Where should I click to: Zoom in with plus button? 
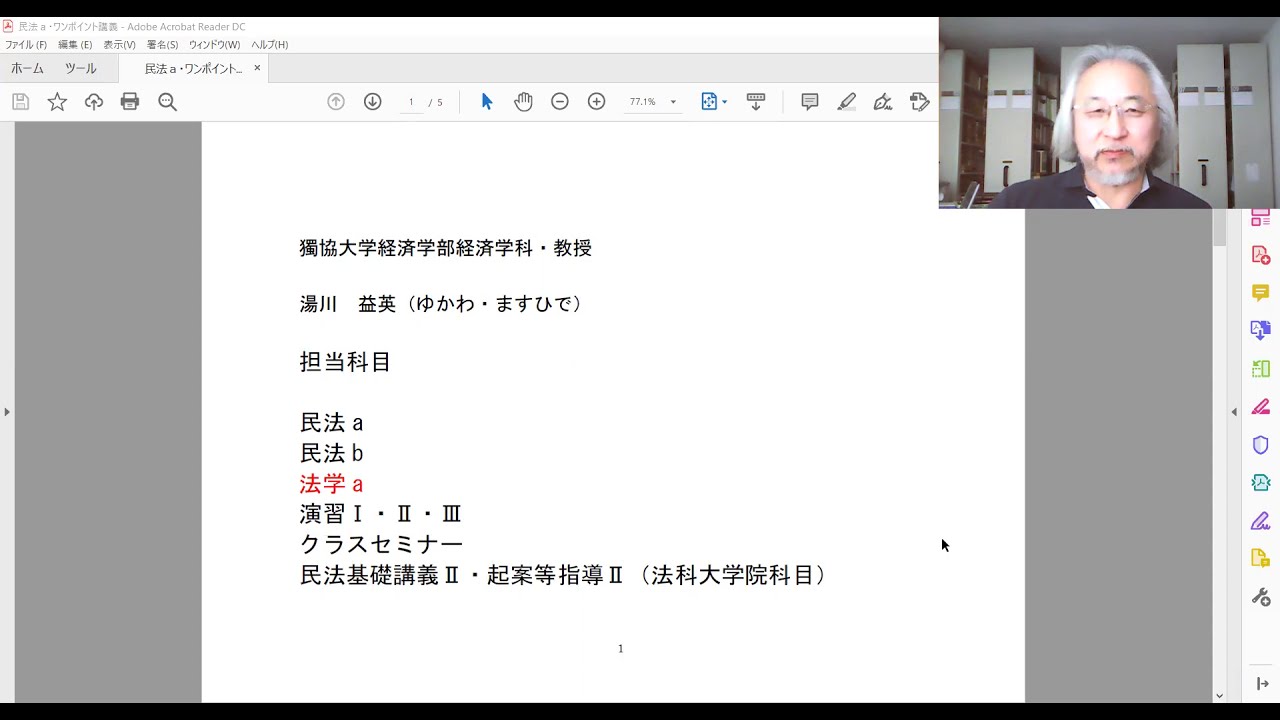click(597, 101)
